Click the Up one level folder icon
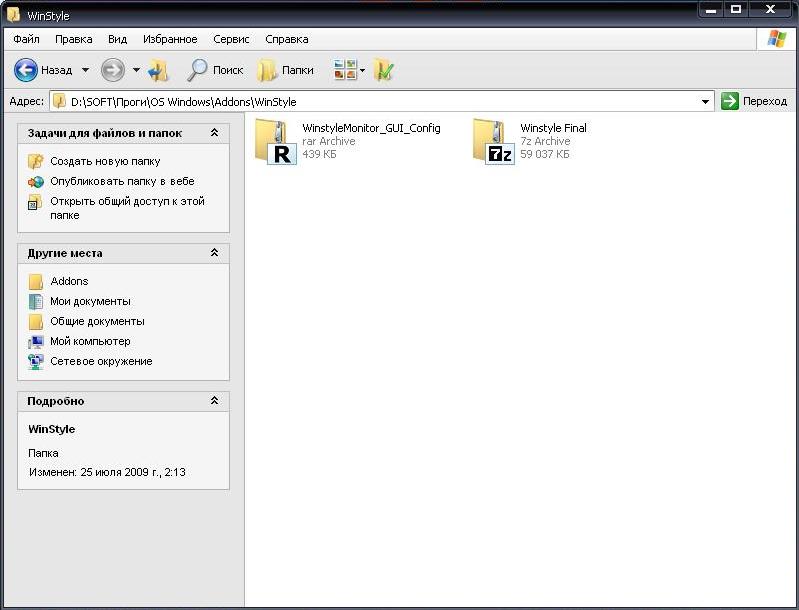799x610 pixels. coord(158,70)
